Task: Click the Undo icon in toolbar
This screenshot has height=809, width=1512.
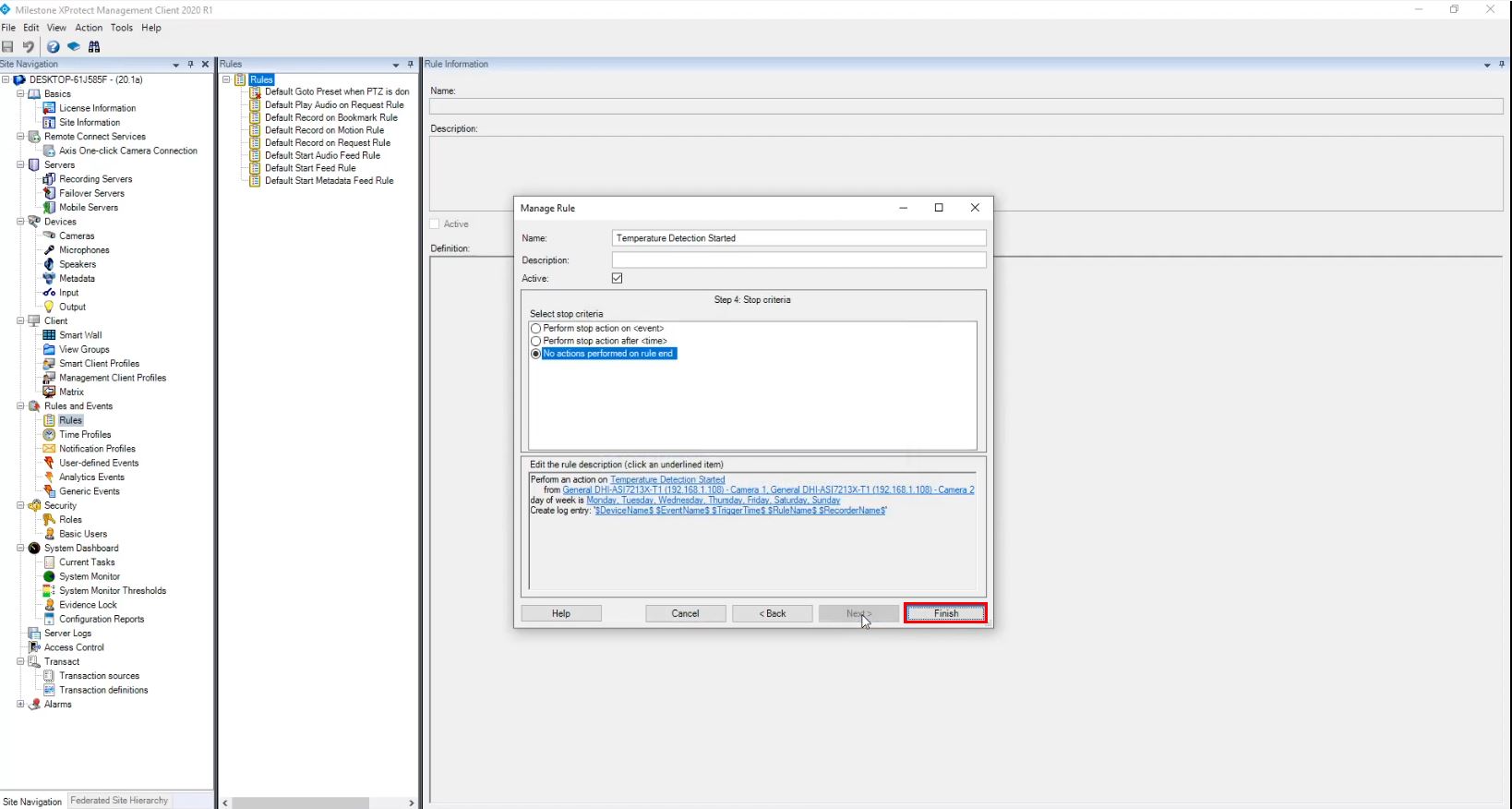Action: (x=29, y=47)
